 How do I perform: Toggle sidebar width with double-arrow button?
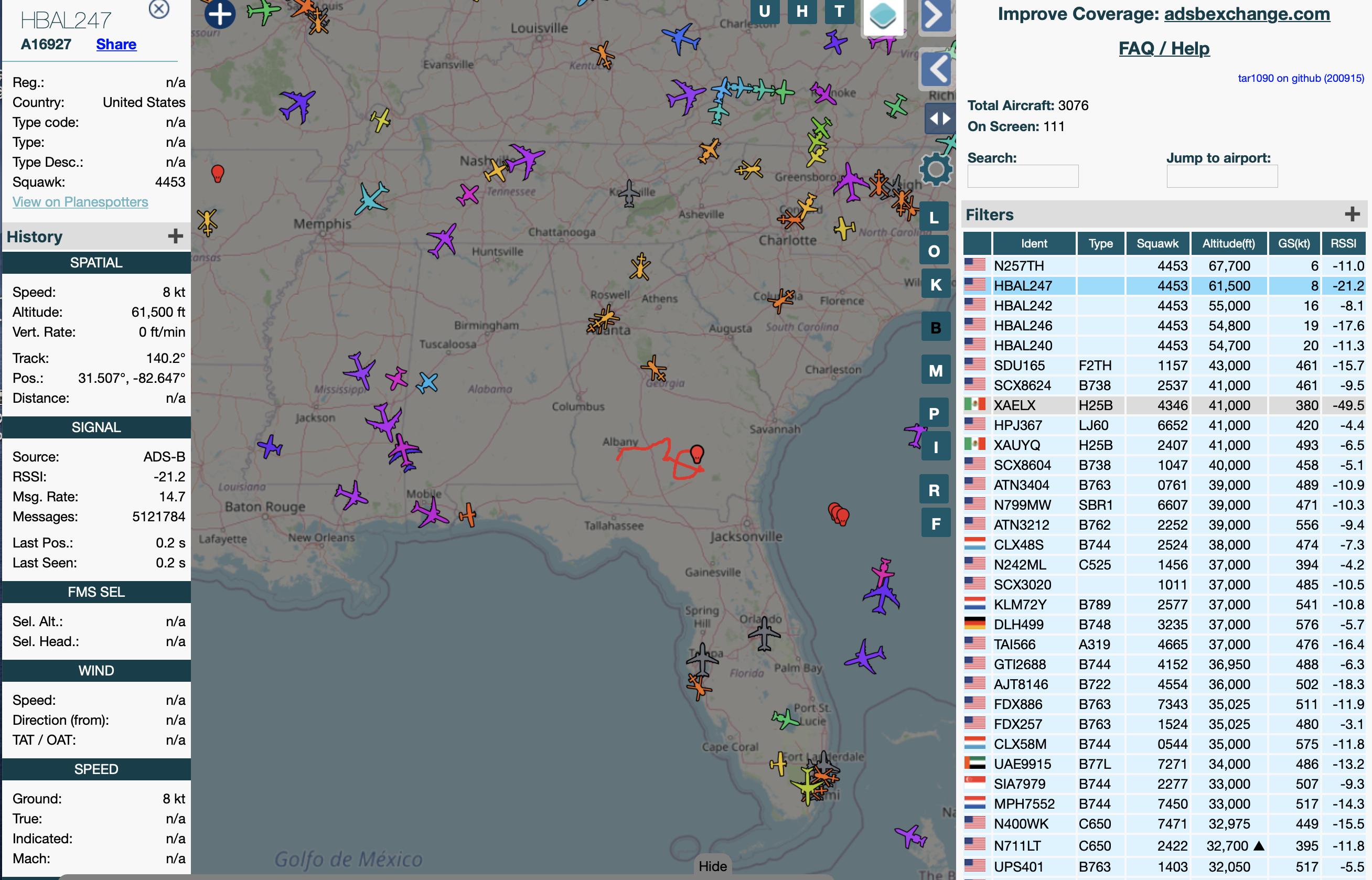939,119
